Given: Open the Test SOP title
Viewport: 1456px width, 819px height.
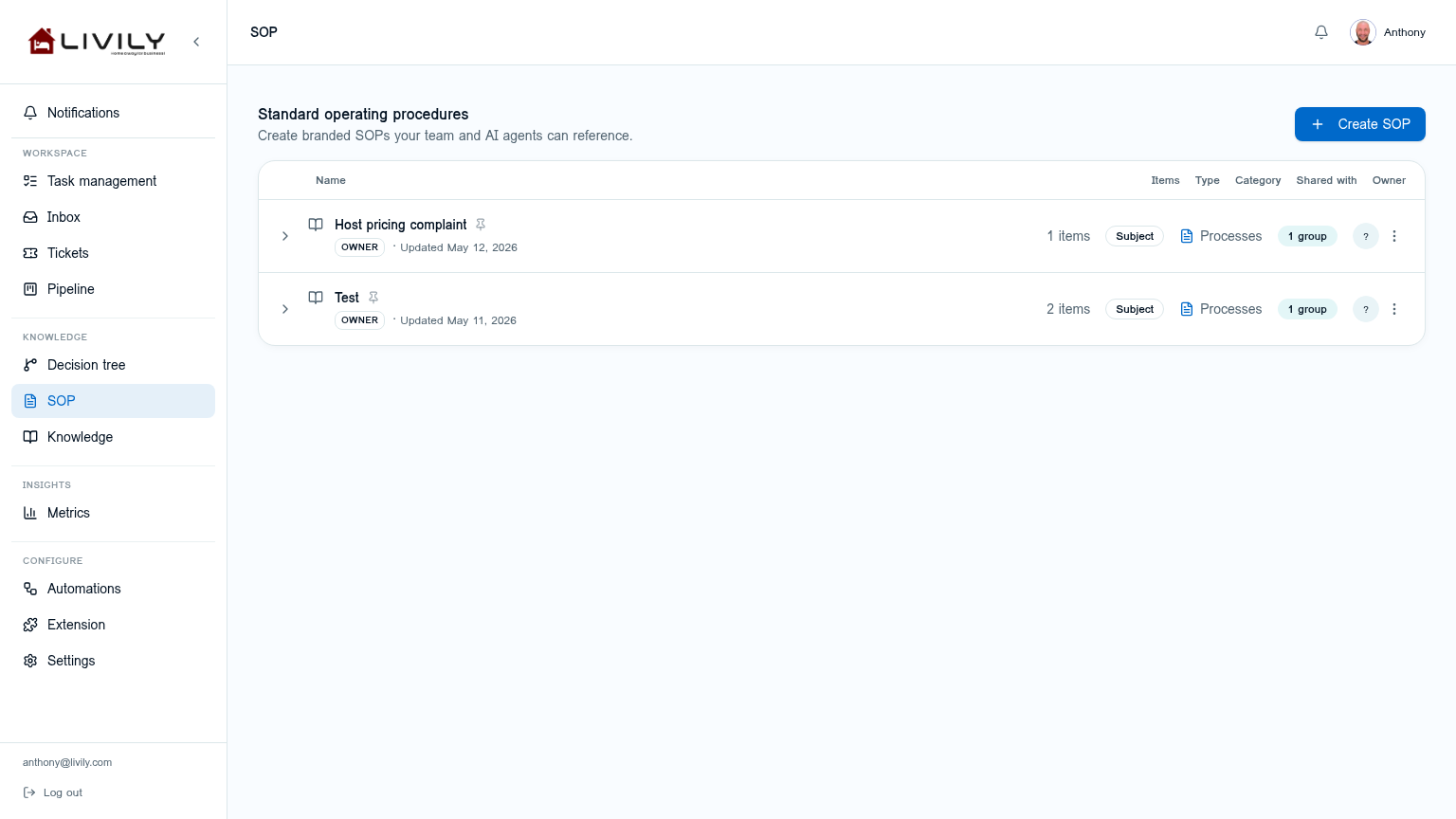Looking at the screenshot, I should (347, 298).
